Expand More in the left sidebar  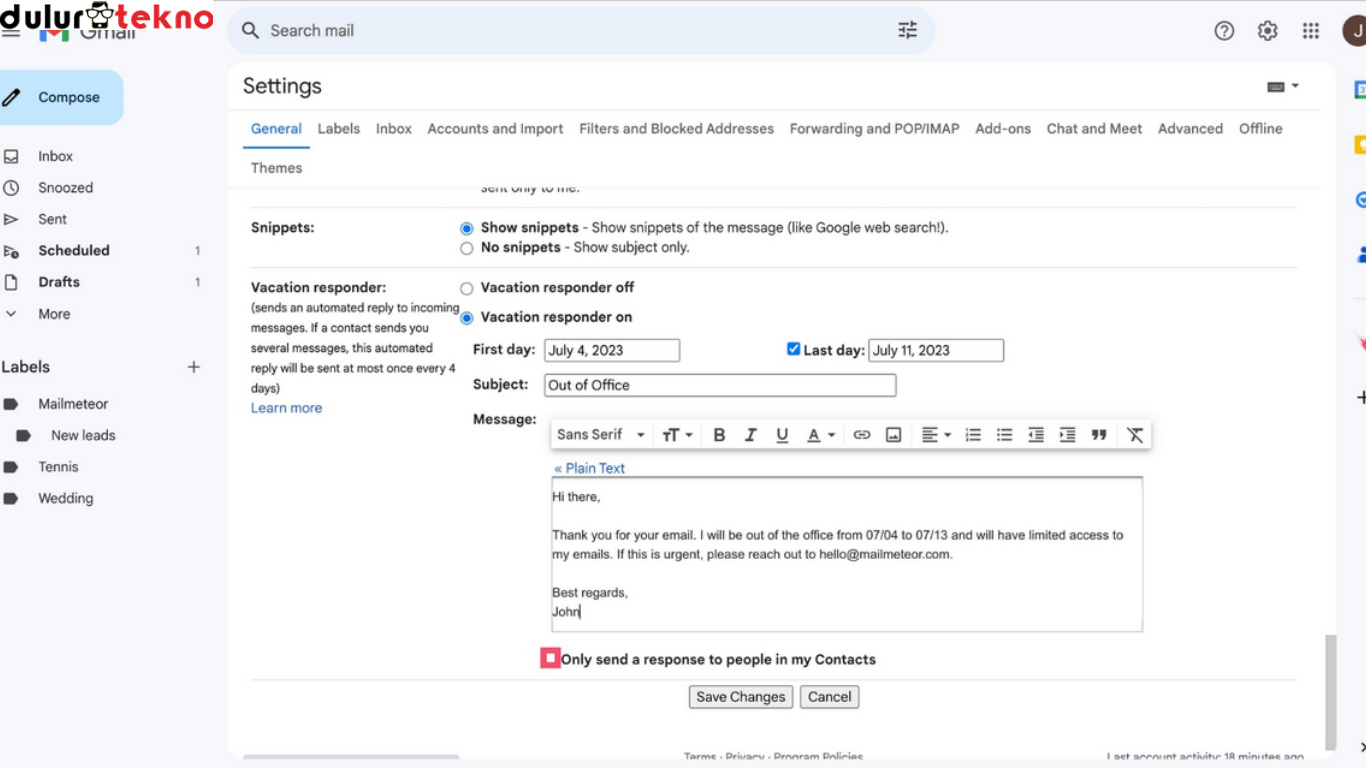point(54,314)
